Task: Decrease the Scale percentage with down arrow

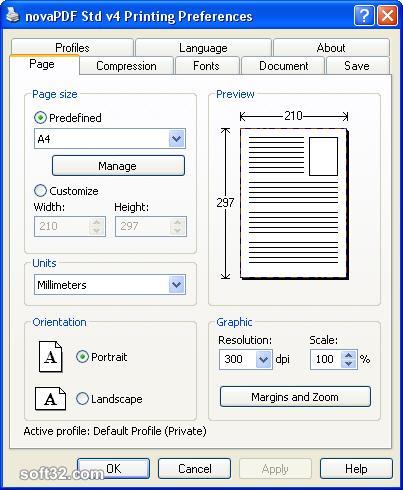Action: pyautogui.click(x=349, y=364)
